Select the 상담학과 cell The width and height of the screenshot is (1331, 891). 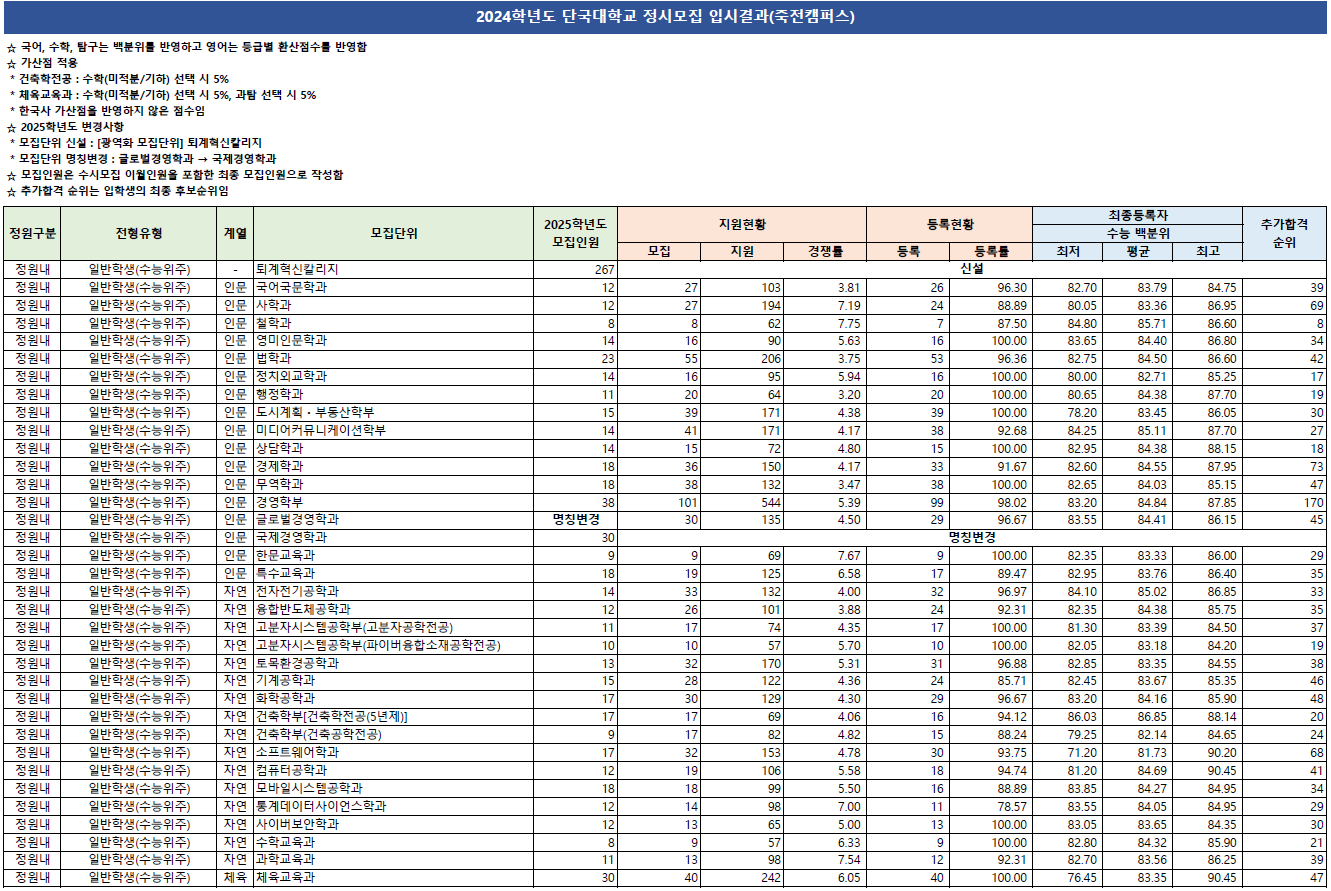394,449
